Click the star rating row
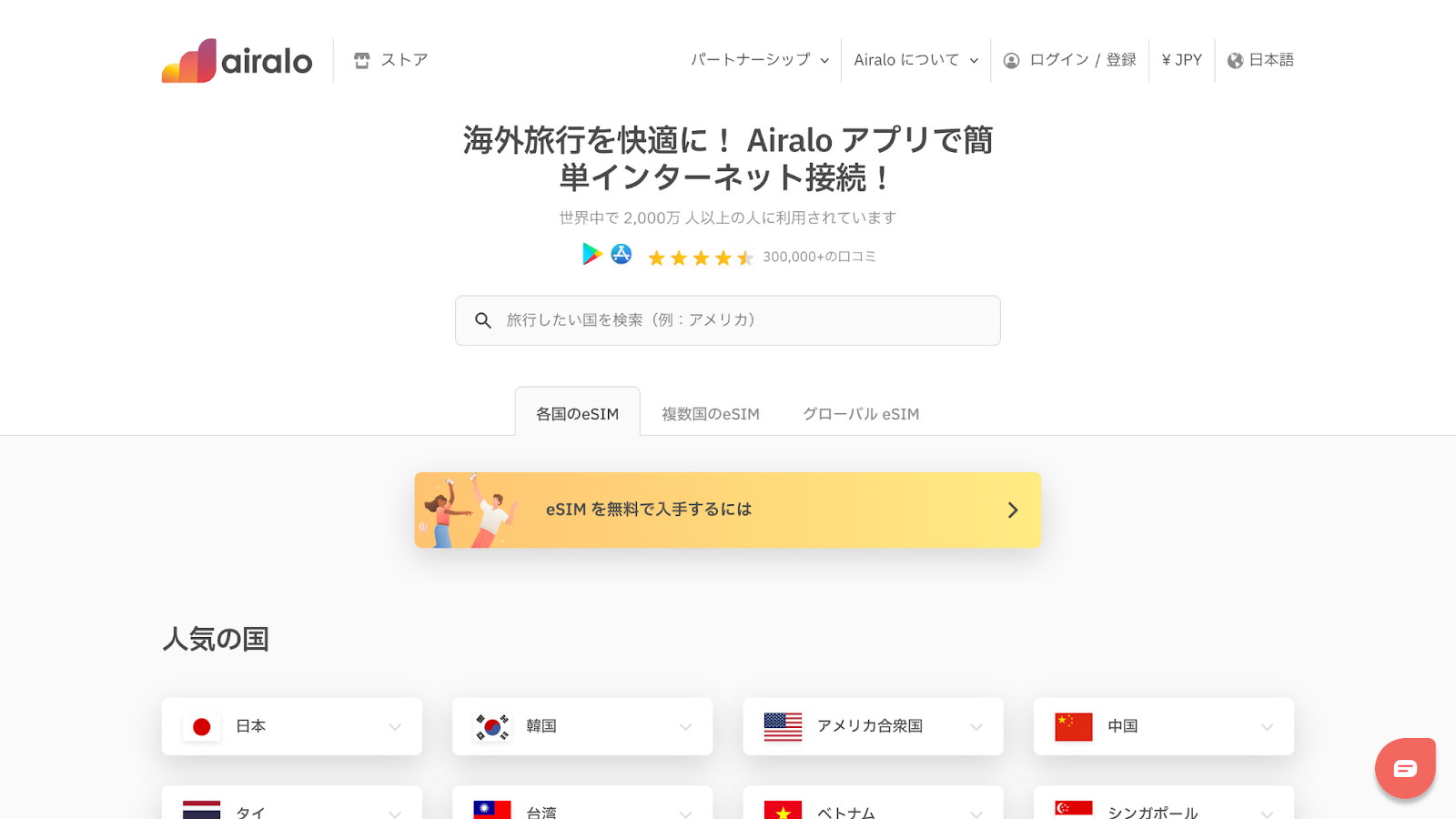The image size is (1456, 819). pos(701,258)
